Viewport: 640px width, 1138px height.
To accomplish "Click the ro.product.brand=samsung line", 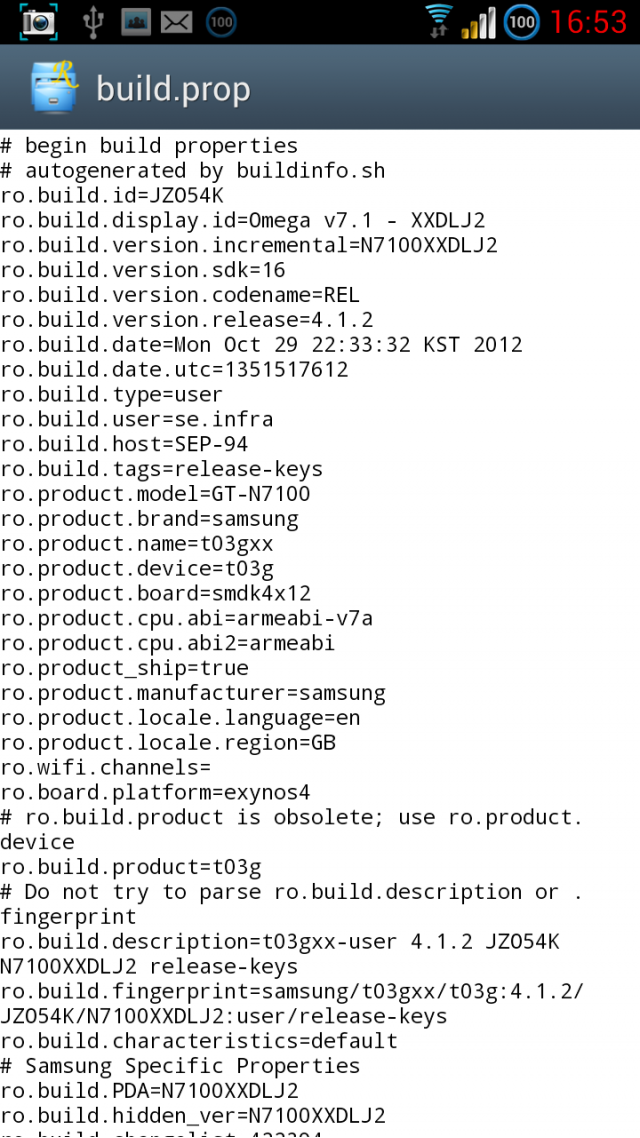I will [x=149, y=519].
